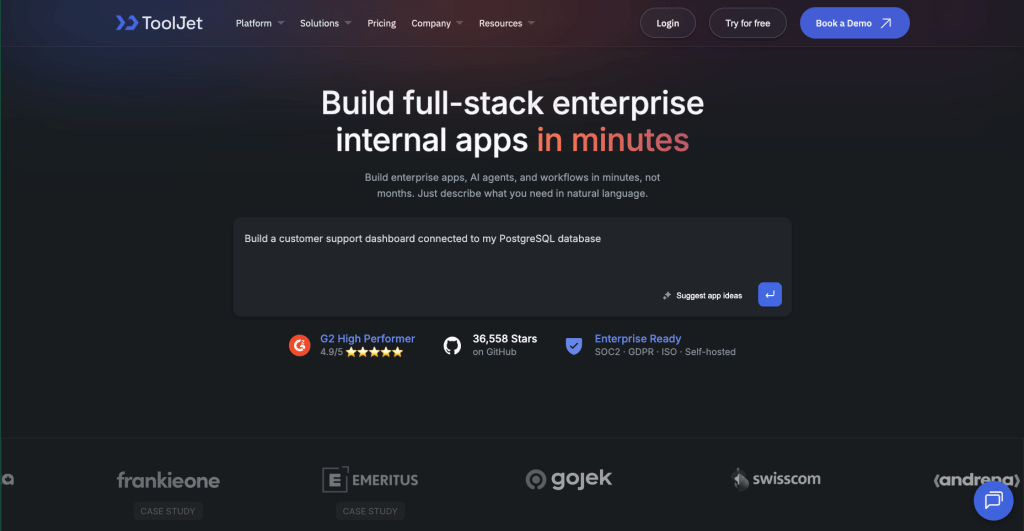Click the Login button
1024x531 pixels.
[667, 23]
